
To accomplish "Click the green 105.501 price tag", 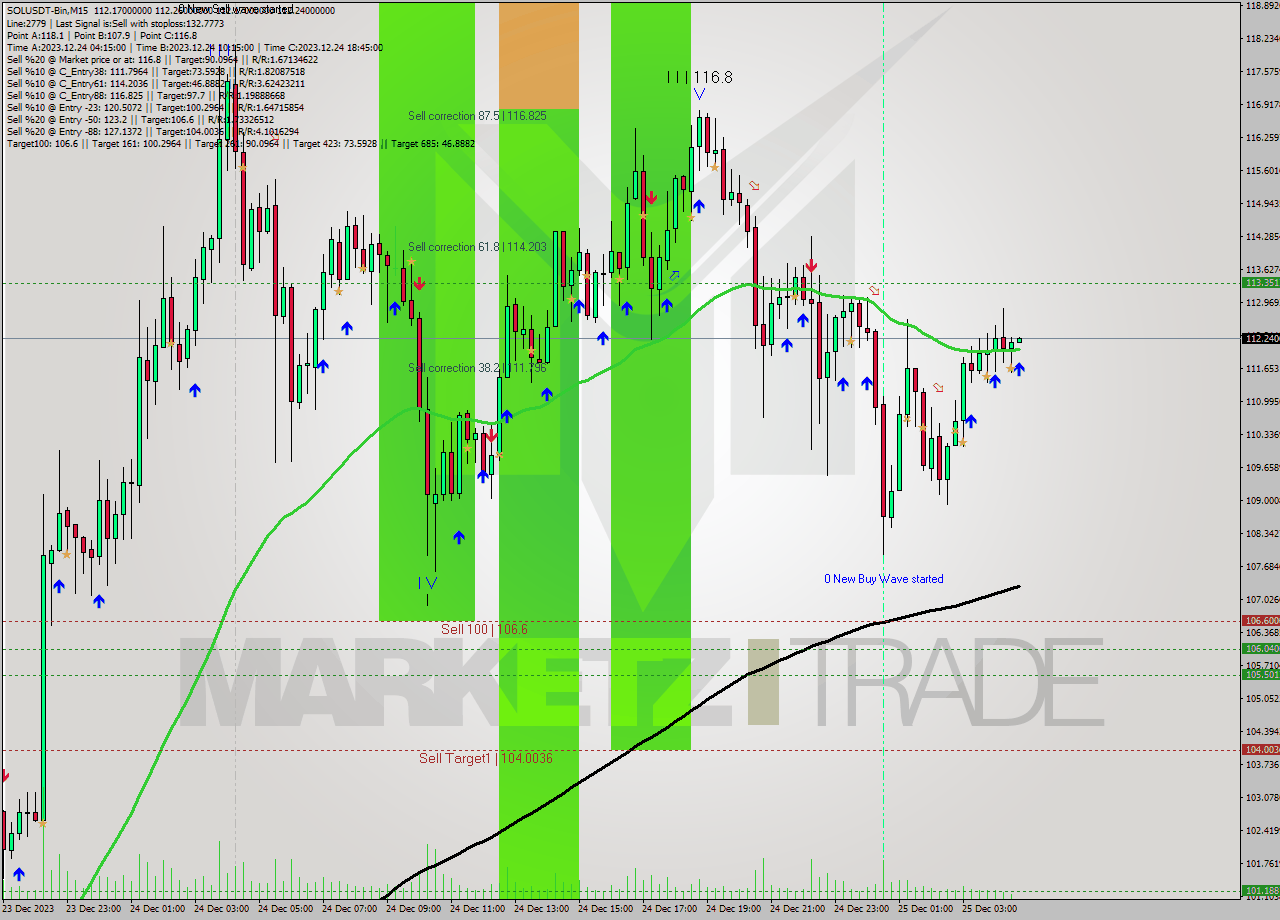I will 1260,674.
